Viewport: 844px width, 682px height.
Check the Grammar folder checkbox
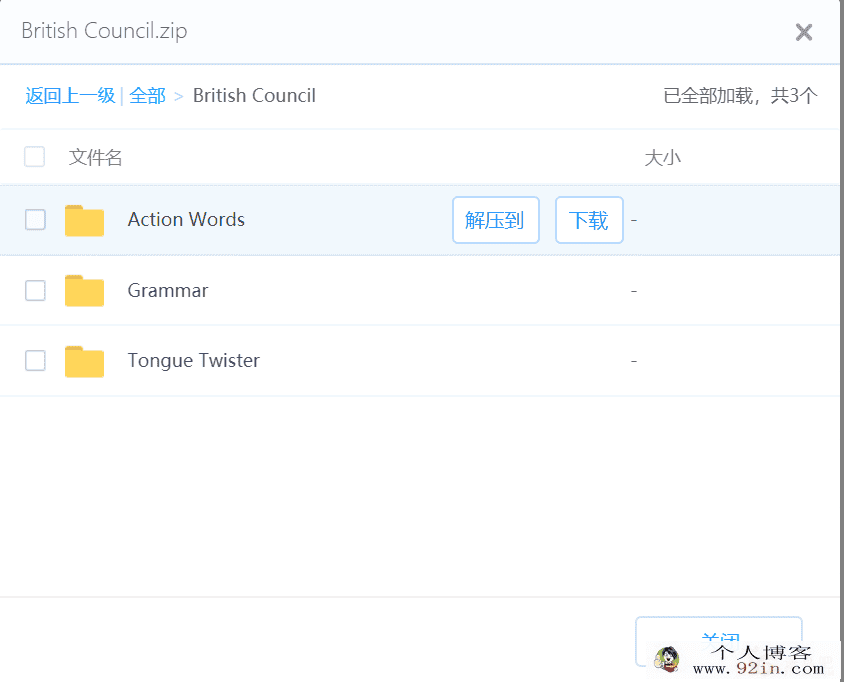35,291
